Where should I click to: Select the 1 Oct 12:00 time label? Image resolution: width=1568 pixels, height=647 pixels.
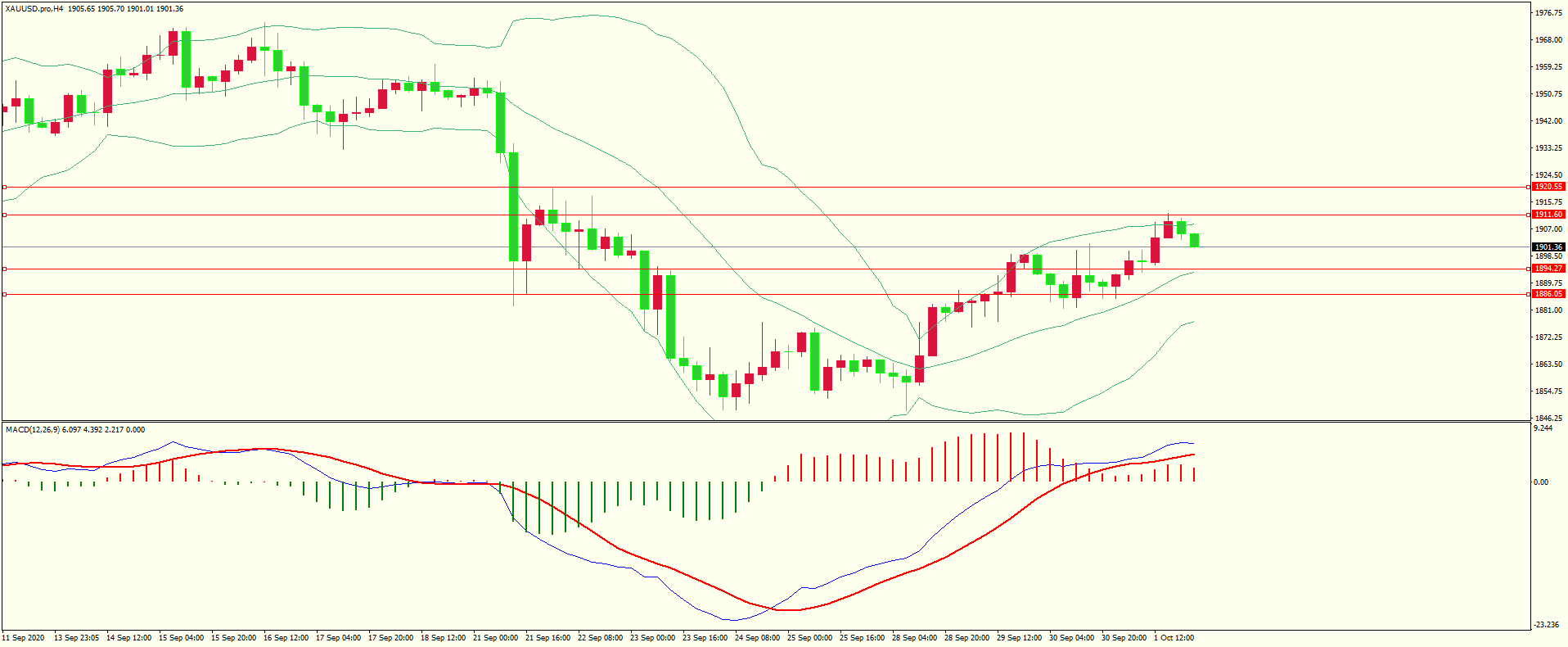pos(1174,638)
